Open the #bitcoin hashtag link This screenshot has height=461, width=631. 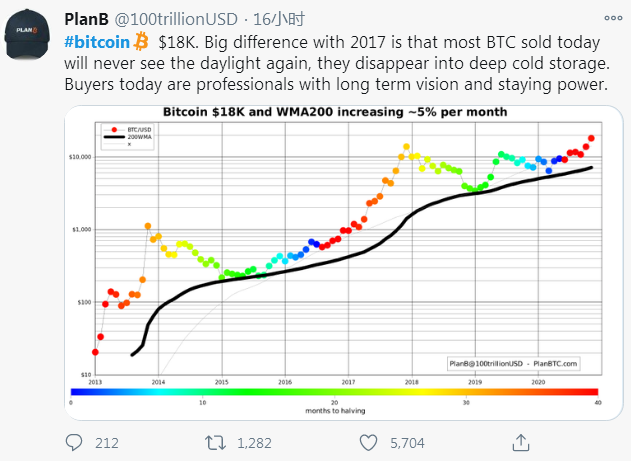click(97, 42)
